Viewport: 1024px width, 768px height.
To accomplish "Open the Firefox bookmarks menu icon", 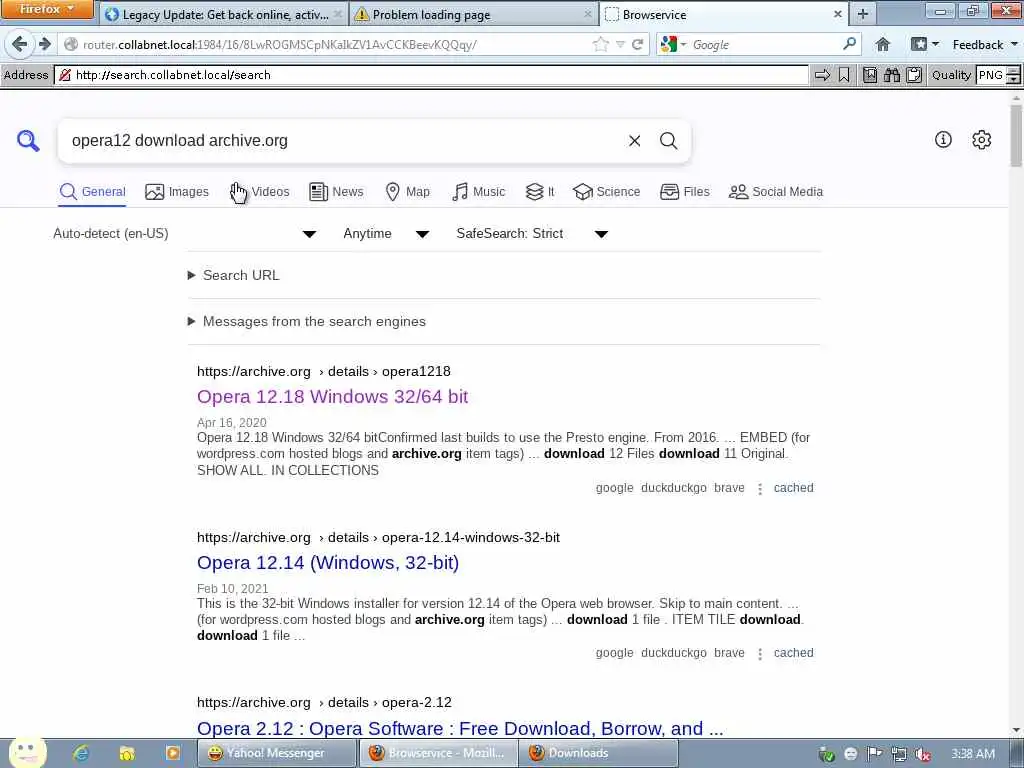I will point(924,44).
